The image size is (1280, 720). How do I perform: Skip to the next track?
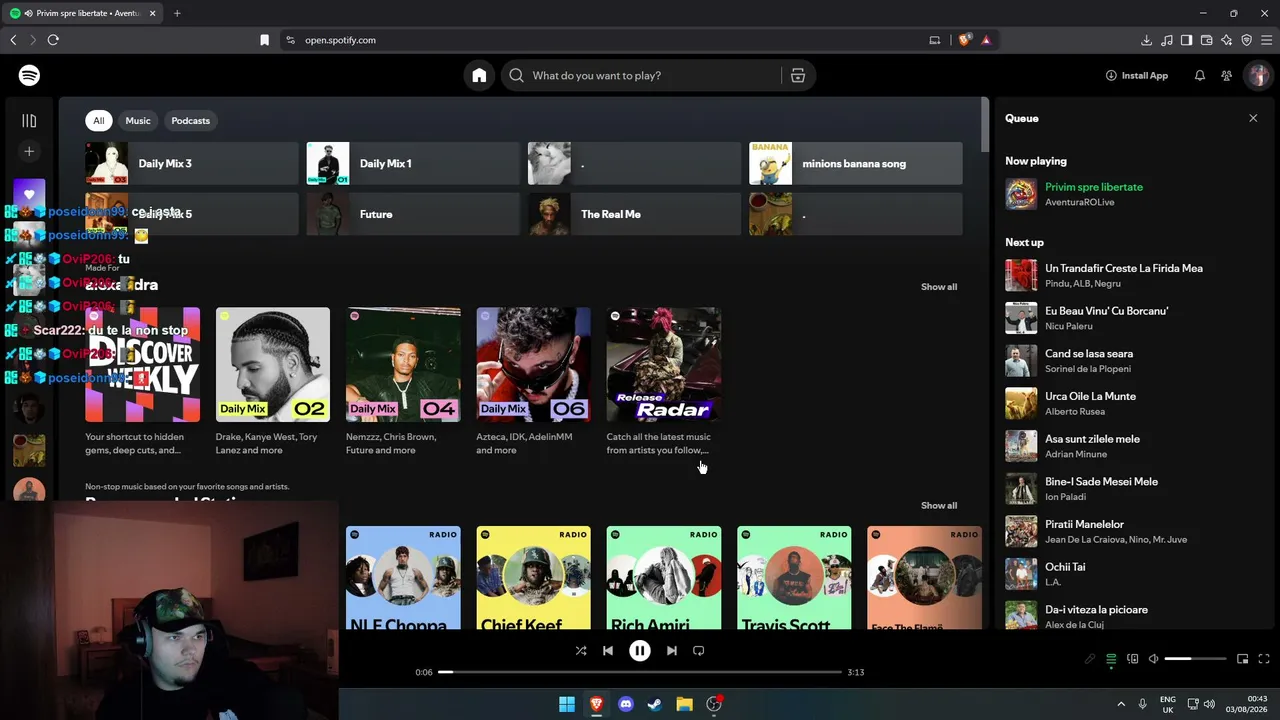coord(672,651)
